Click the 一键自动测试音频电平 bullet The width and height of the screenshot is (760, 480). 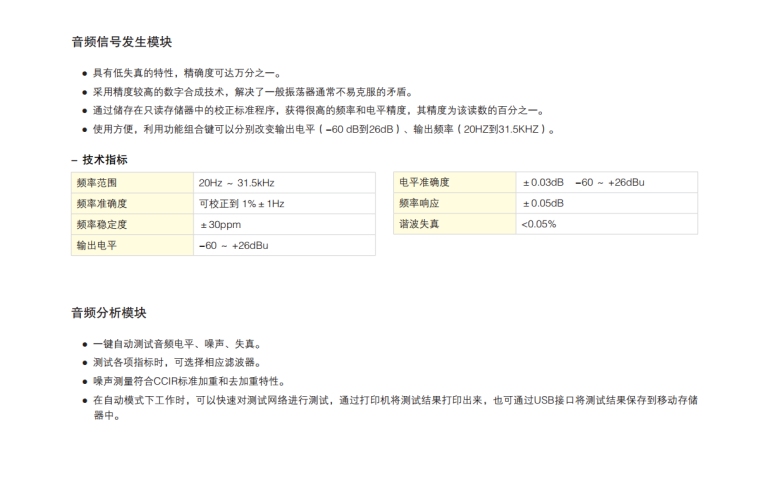click(x=175, y=344)
